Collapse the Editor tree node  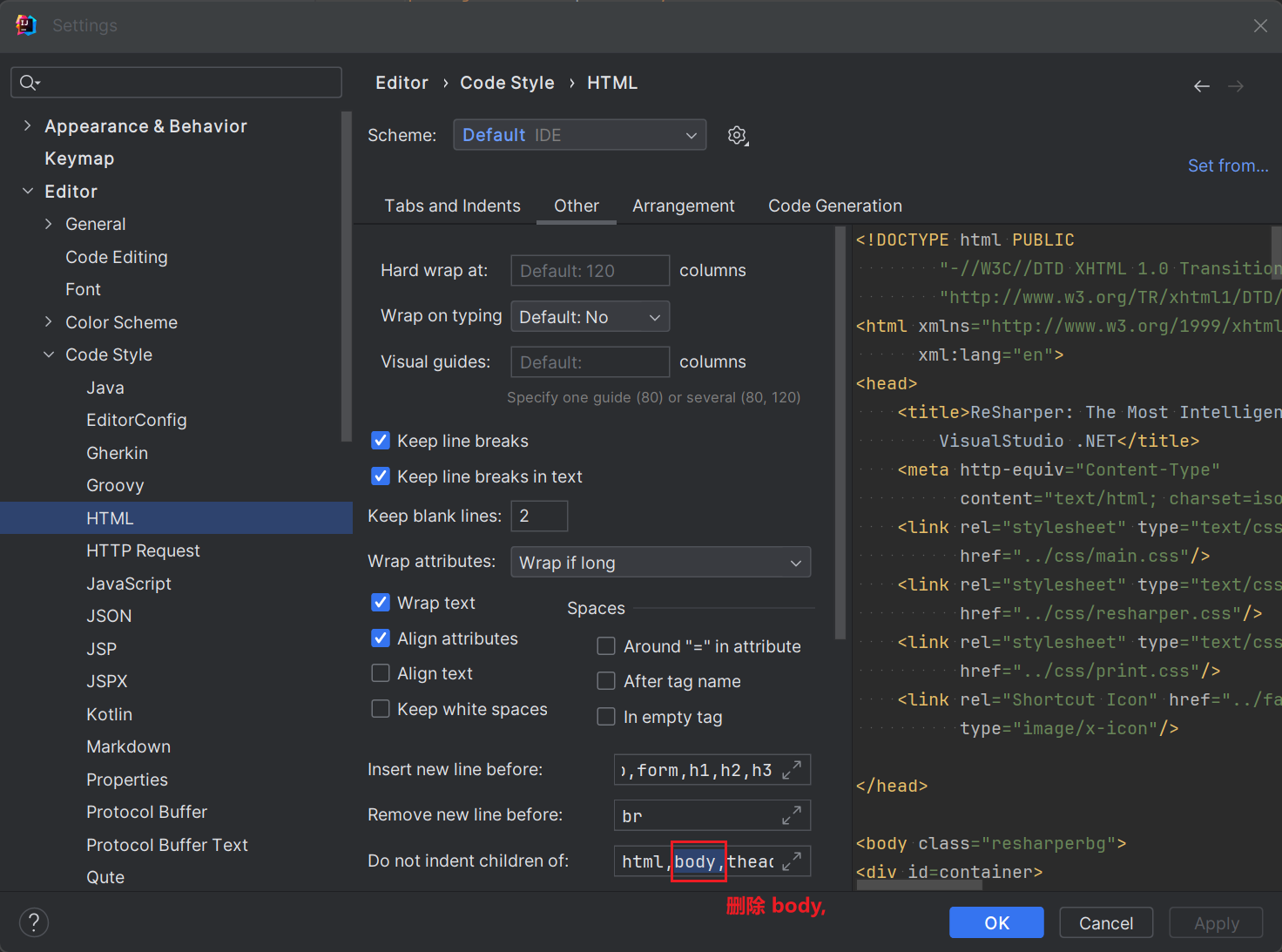click(27, 192)
